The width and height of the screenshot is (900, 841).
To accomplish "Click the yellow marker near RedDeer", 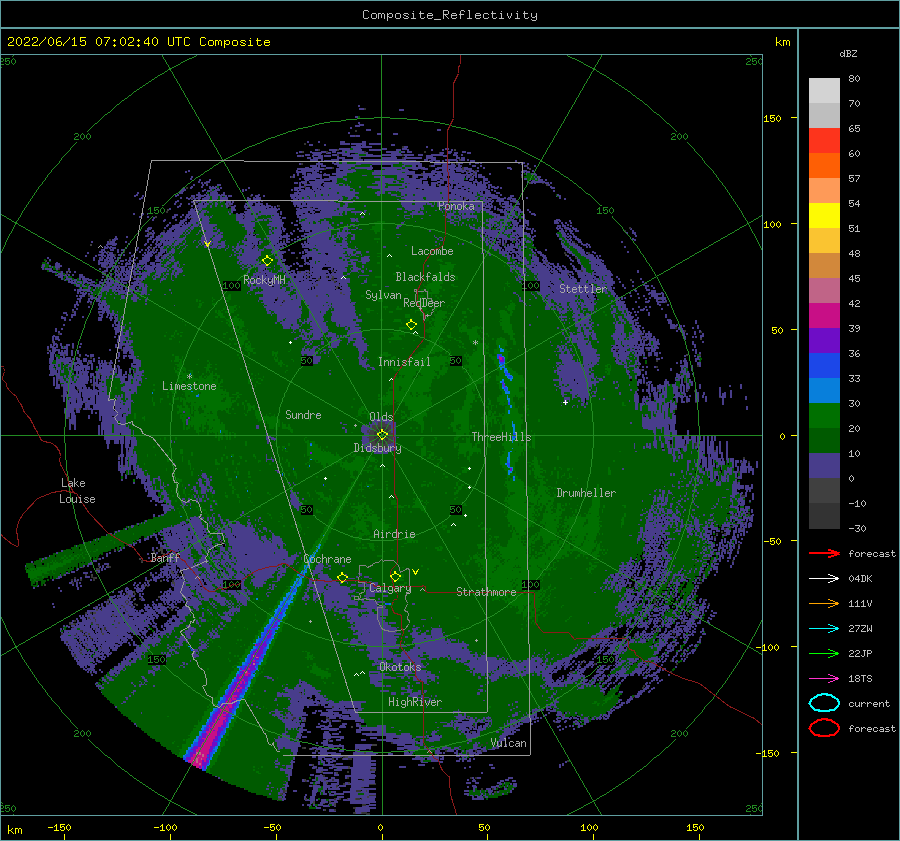I will [x=412, y=325].
